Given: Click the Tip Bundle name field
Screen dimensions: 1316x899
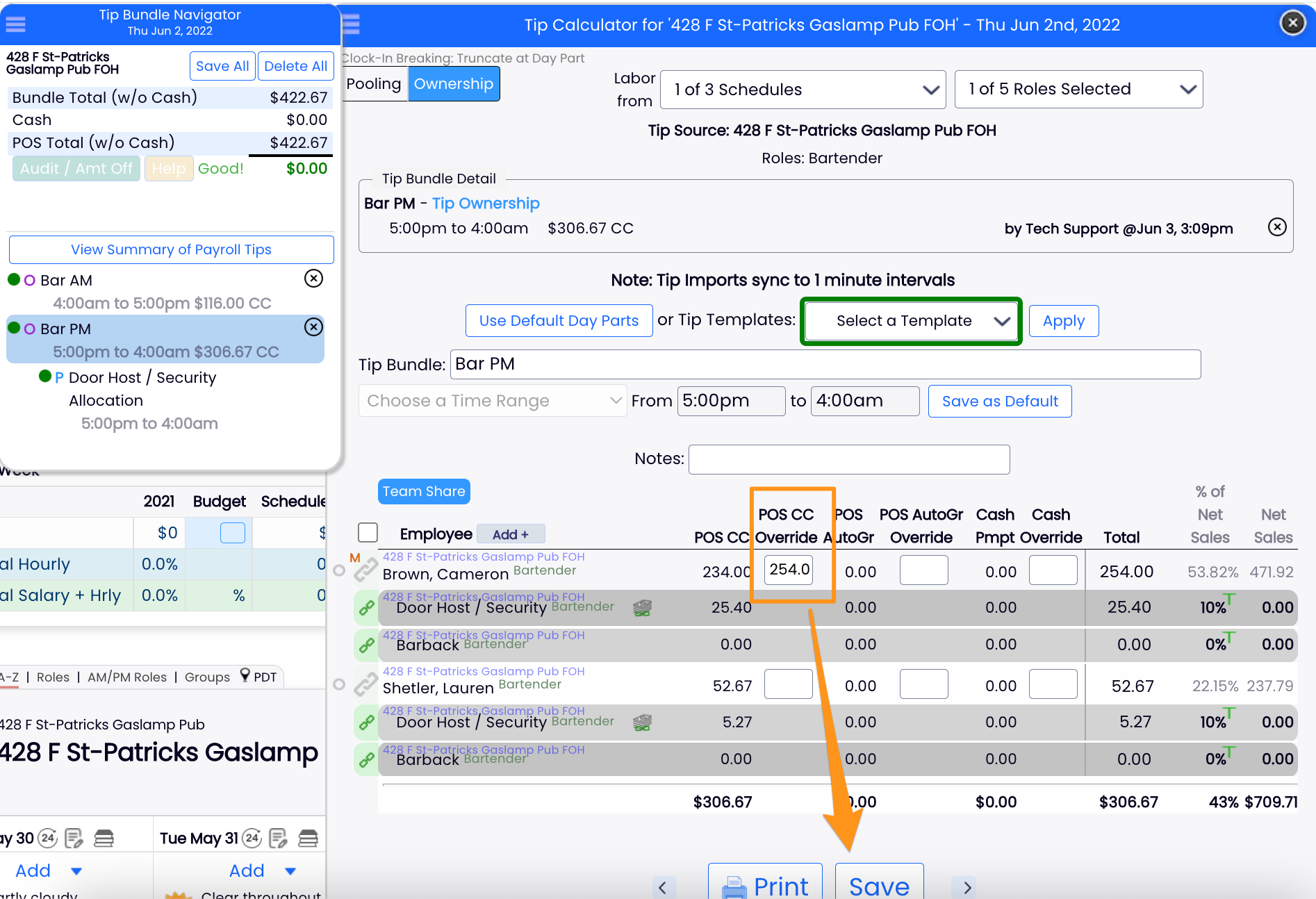Looking at the screenshot, I should (x=825, y=365).
